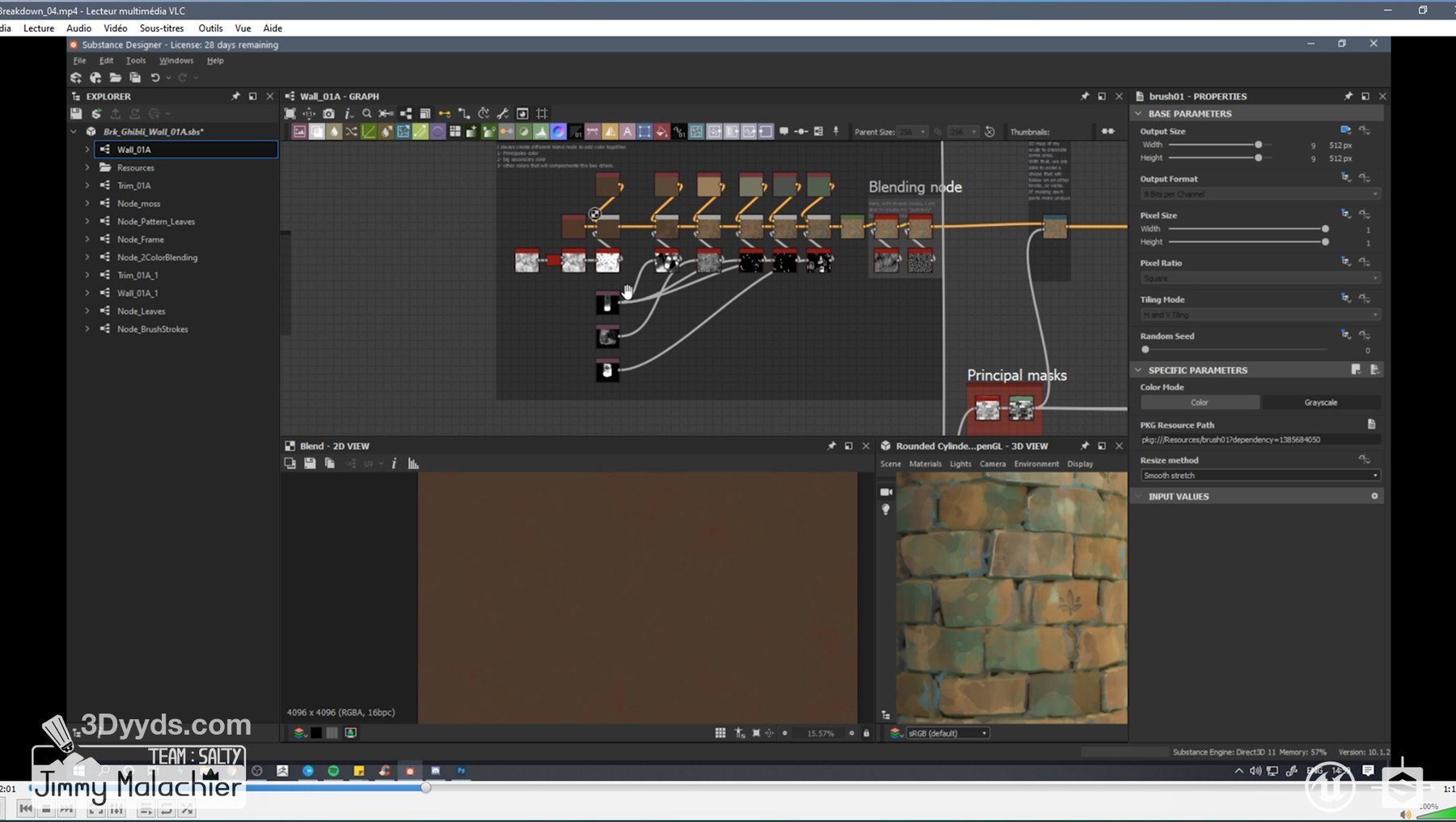Open the Windows menu in Substance Designer
This screenshot has height=822, width=1456.
[176, 61]
